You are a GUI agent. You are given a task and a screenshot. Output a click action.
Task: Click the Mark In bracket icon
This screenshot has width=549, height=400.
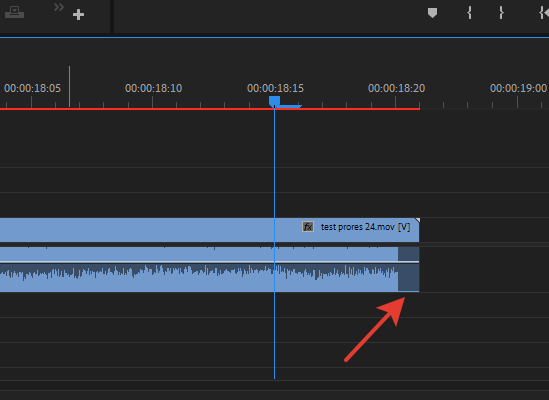click(469, 13)
